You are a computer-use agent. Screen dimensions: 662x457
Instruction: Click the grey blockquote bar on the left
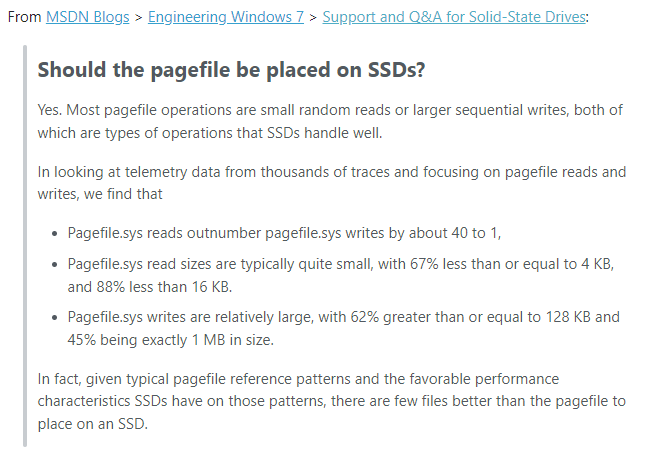(x=25, y=246)
